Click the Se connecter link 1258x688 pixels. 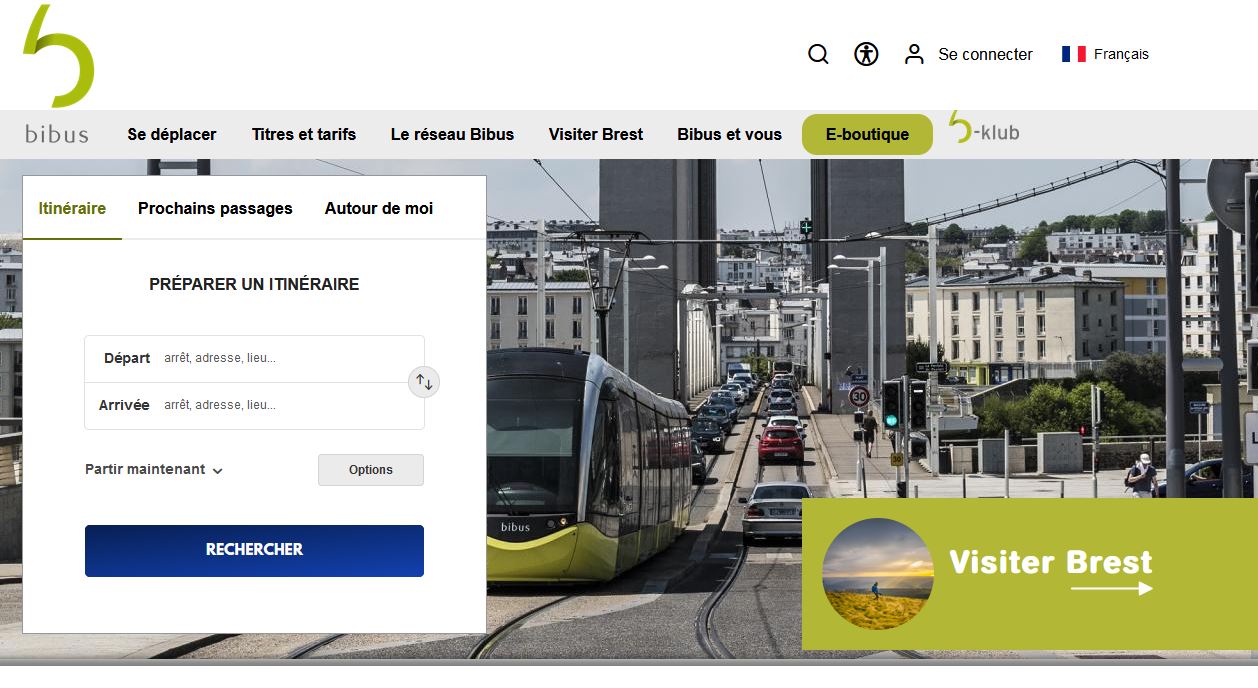[x=985, y=54]
